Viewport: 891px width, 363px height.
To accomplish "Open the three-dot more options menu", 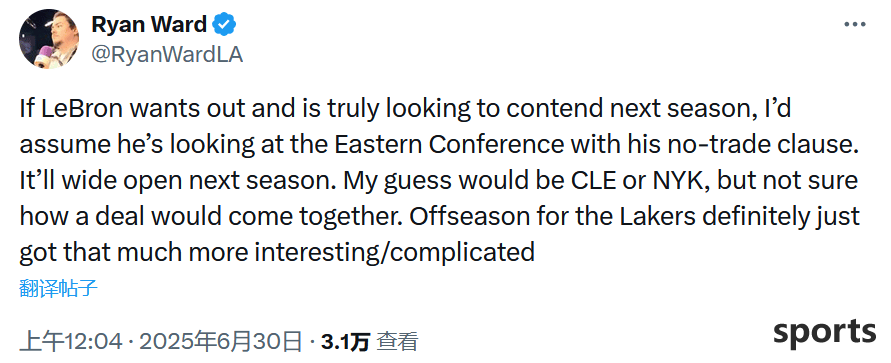I will tap(854, 25).
